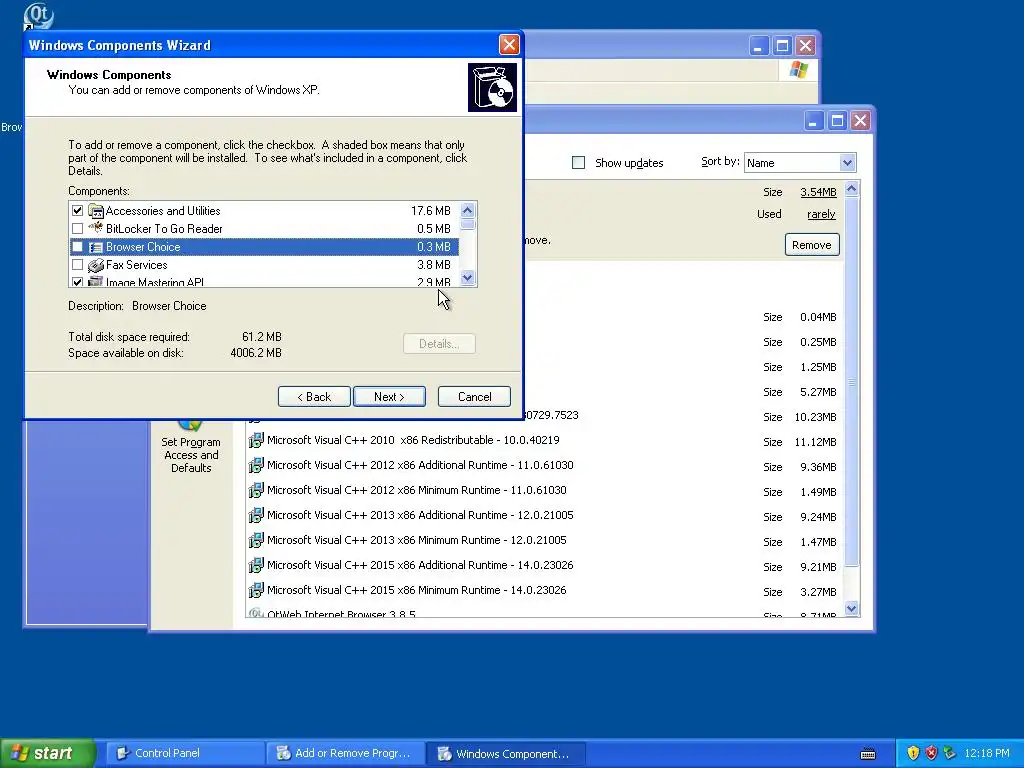
Task: Select Visual C++ 2015 x86 Additional Runtime entry
Action: (x=420, y=565)
